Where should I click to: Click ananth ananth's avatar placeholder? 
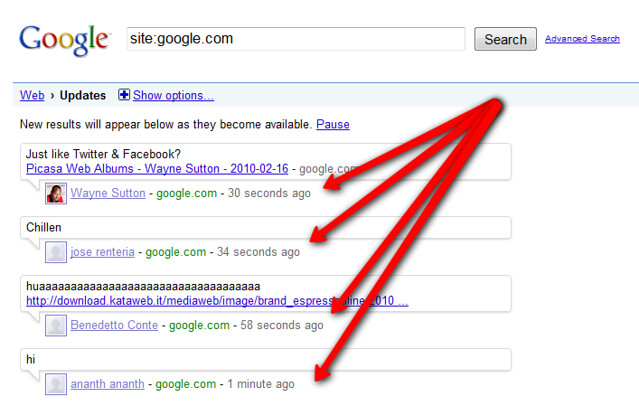(x=56, y=384)
